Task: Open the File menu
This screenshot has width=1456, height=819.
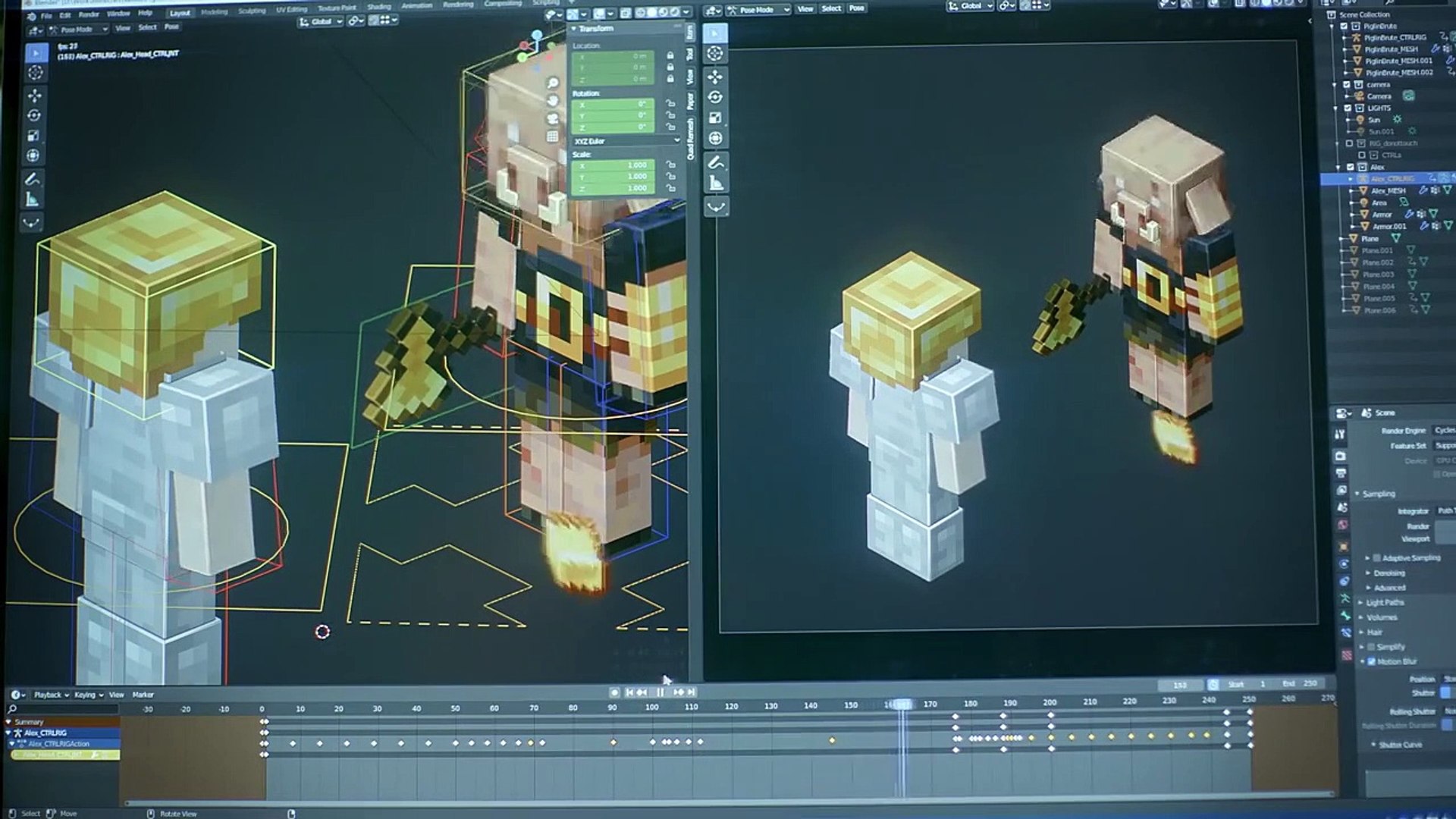Action: point(46,16)
